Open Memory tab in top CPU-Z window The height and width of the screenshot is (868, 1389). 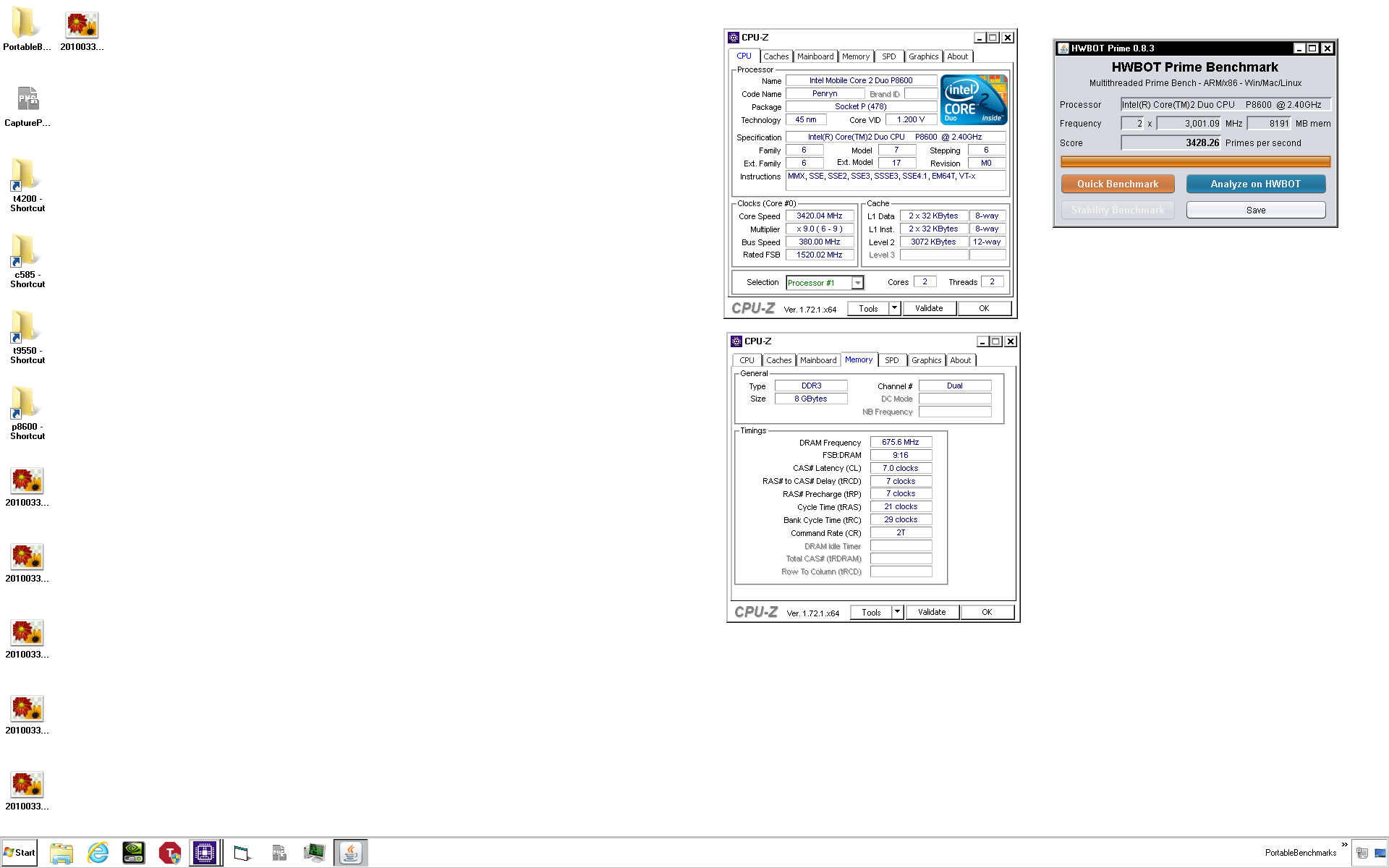tap(856, 56)
